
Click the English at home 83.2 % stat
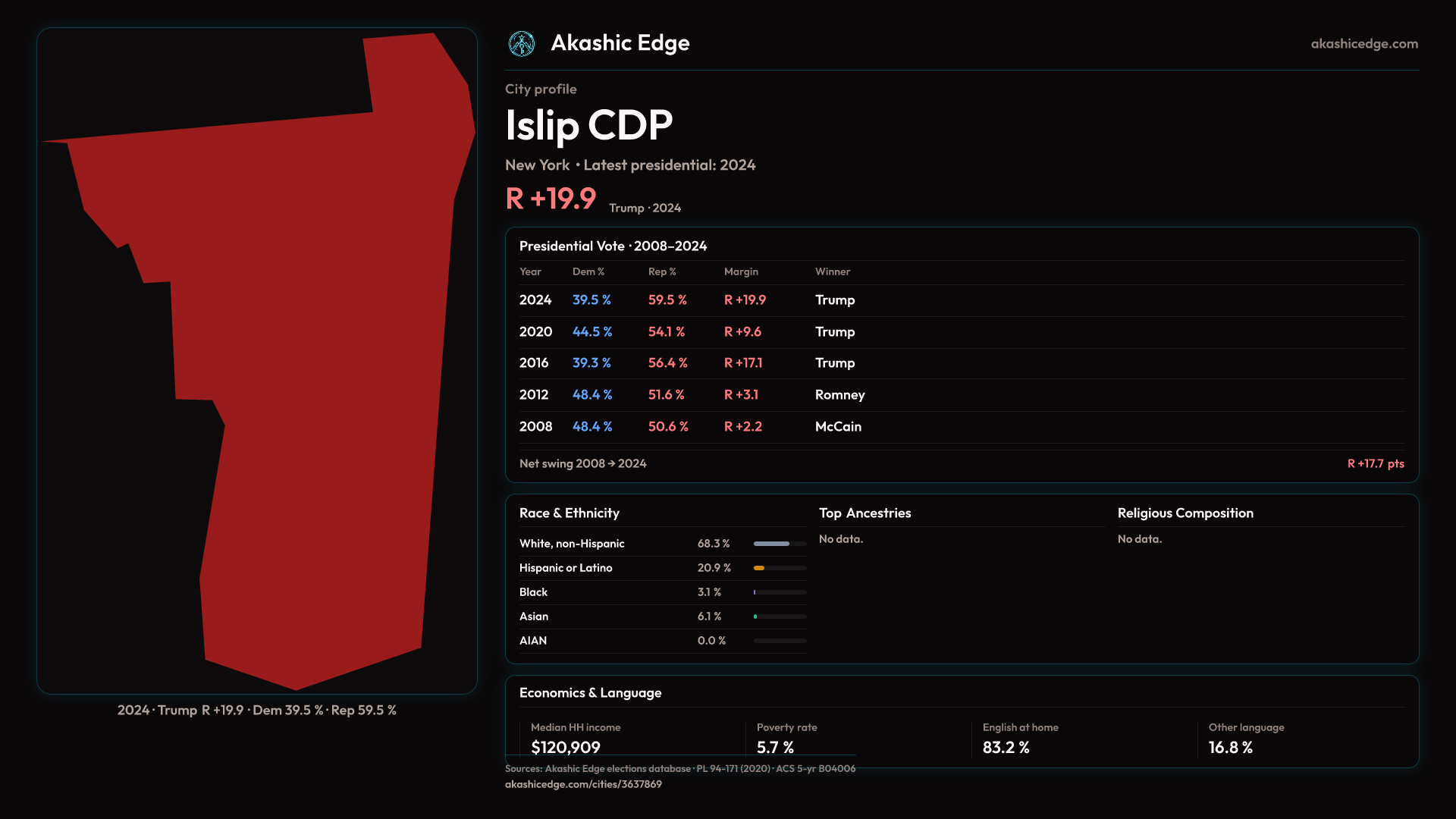(1006, 747)
